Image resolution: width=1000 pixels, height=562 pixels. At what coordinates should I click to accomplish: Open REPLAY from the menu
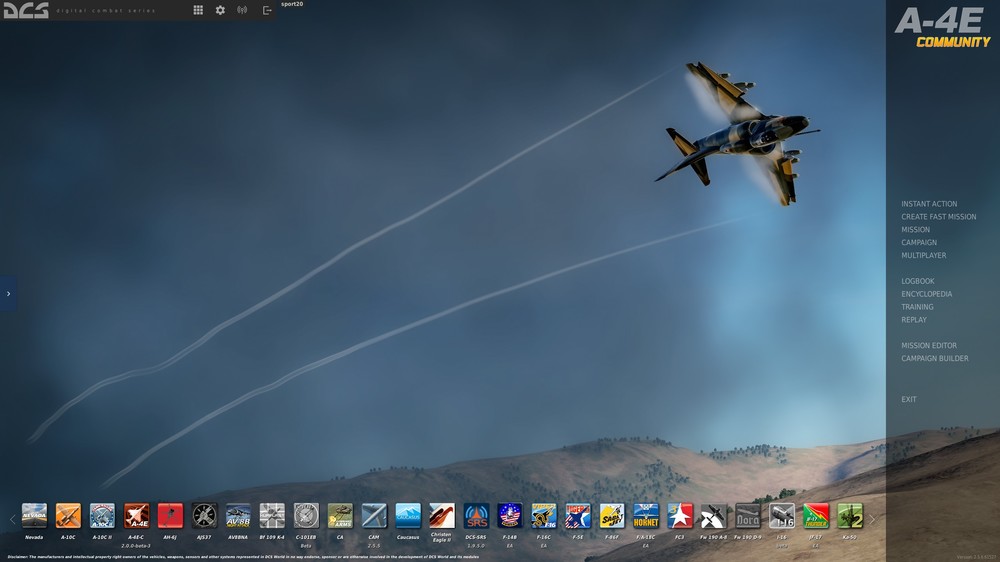pos(913,320)
